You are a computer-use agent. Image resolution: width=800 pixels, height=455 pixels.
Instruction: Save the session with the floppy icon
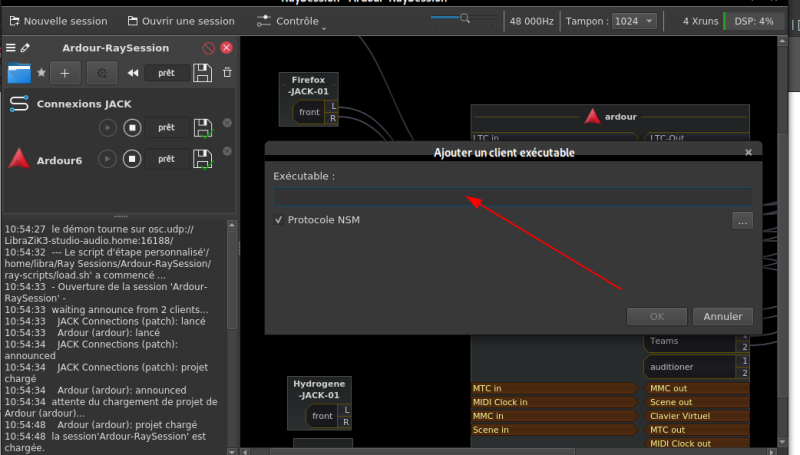tap(203, 73)
